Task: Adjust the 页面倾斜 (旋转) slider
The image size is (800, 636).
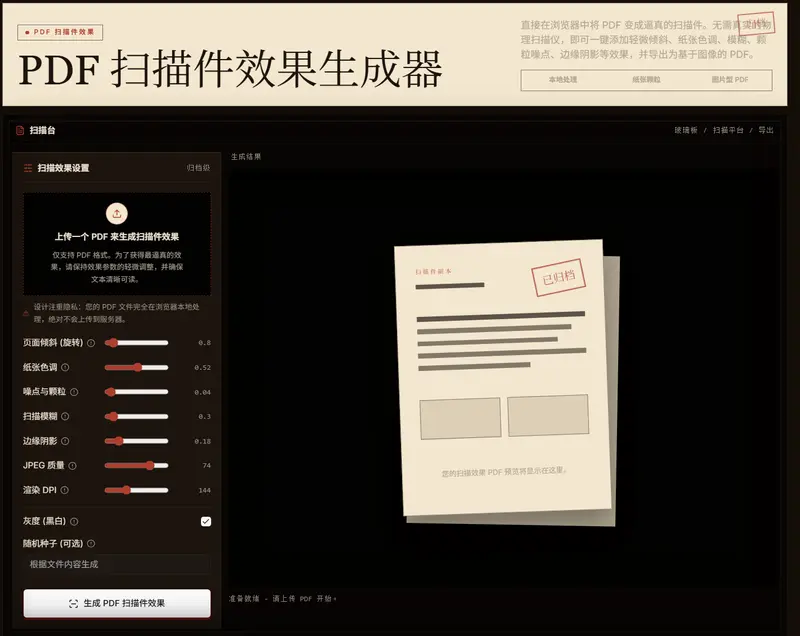Action: click(x=136, y=343)
